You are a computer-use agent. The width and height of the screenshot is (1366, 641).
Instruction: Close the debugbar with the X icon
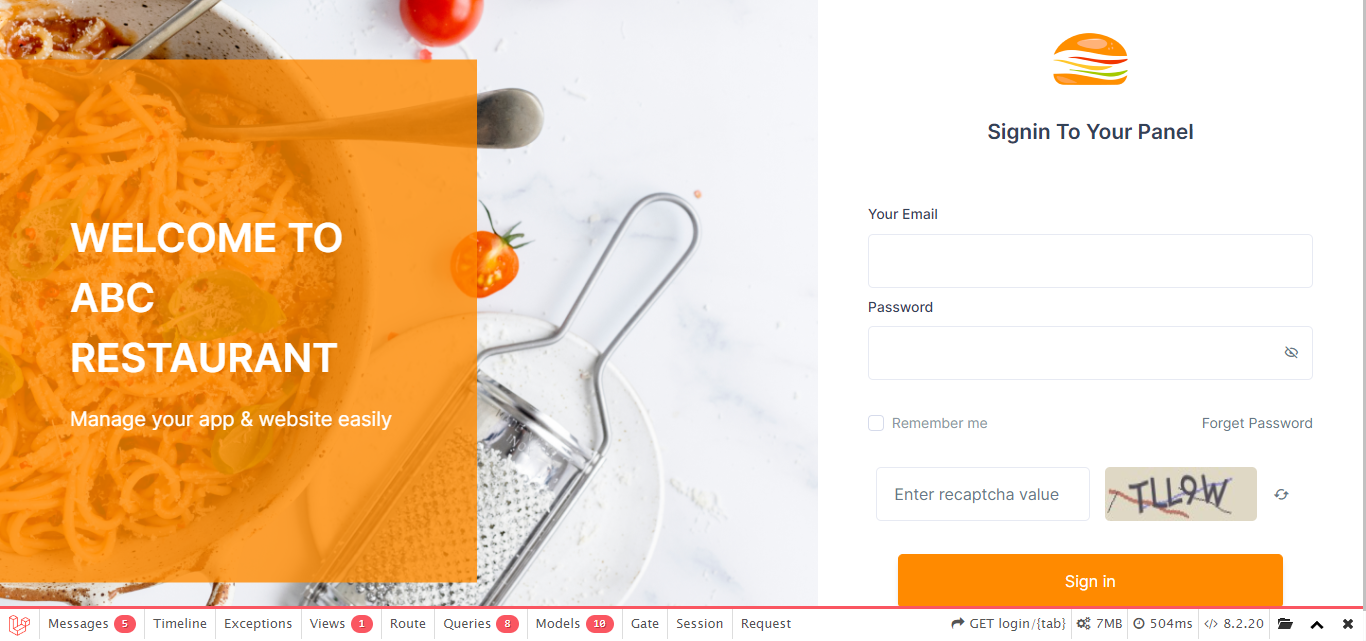[1348, 624]
